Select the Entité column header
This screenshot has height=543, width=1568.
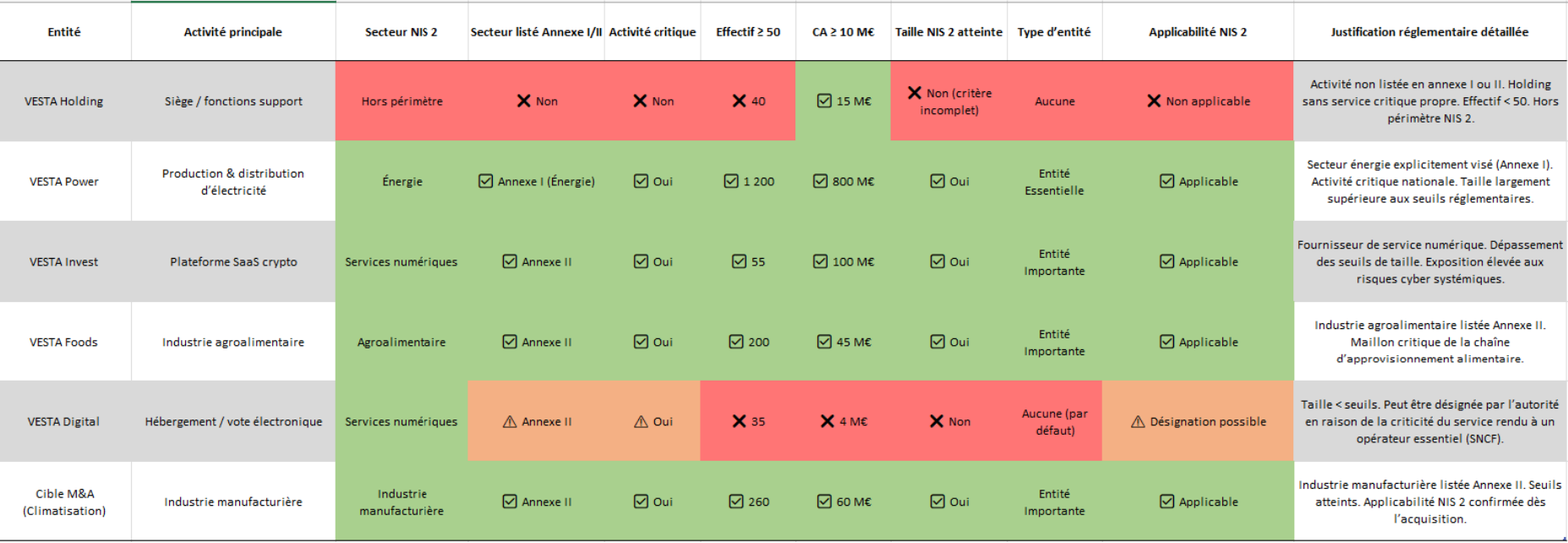coord(64,31)
